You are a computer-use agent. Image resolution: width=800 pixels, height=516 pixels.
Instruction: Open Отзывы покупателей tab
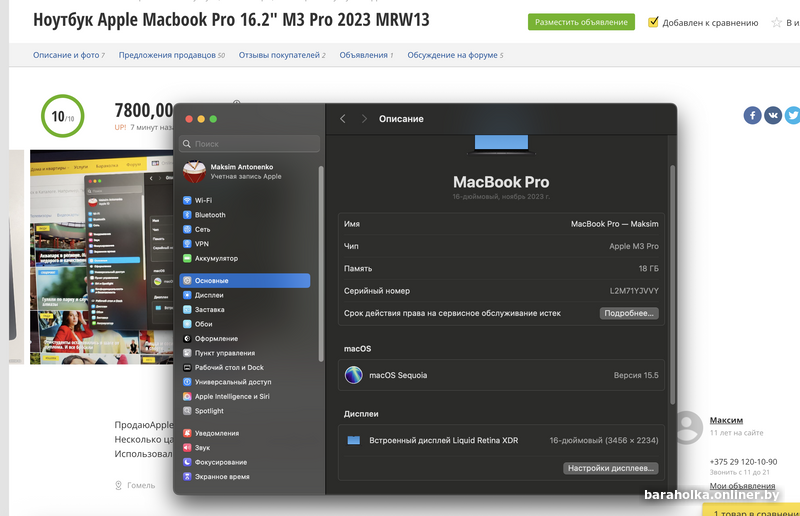point(282,55)
